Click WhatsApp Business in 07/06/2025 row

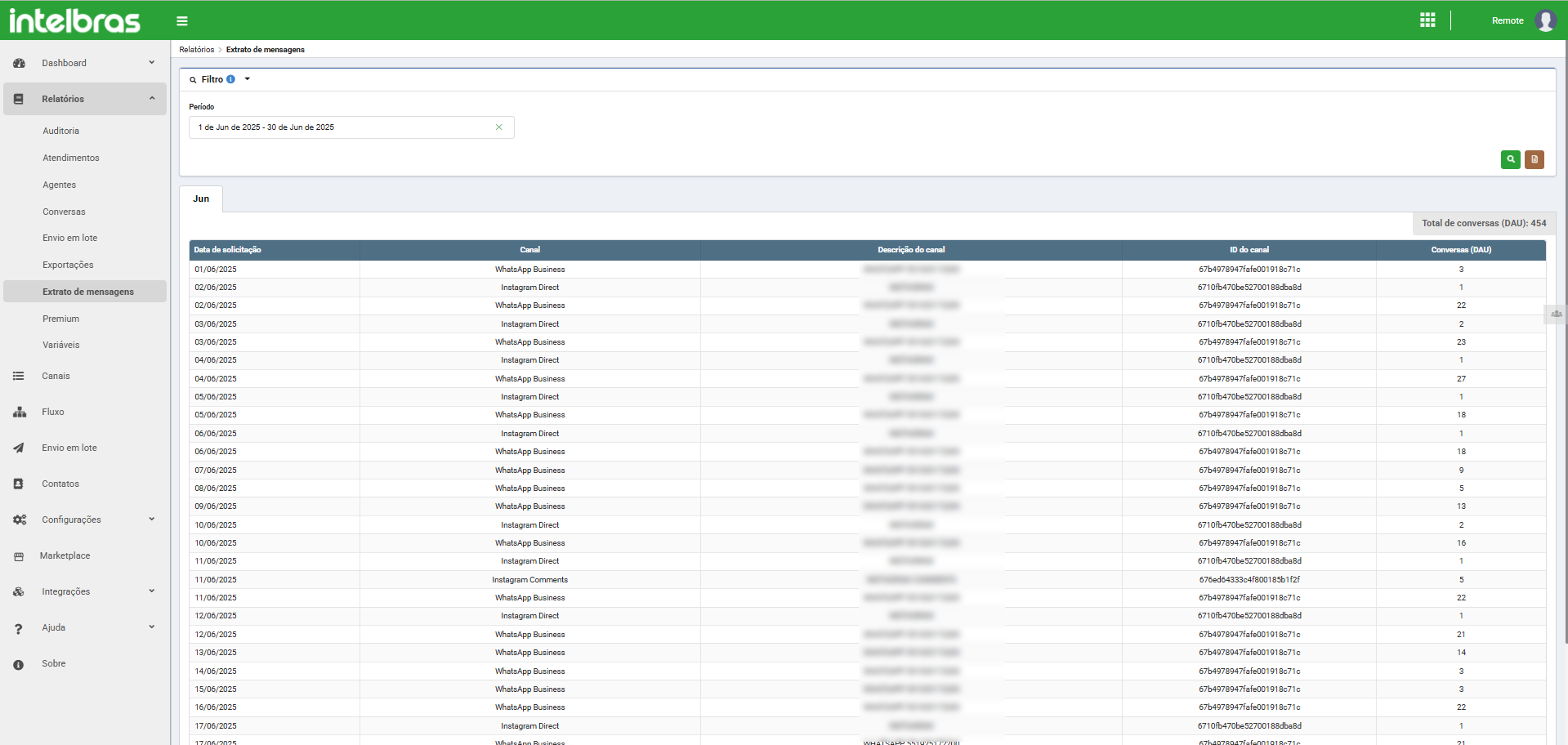[x=529, y=471]
